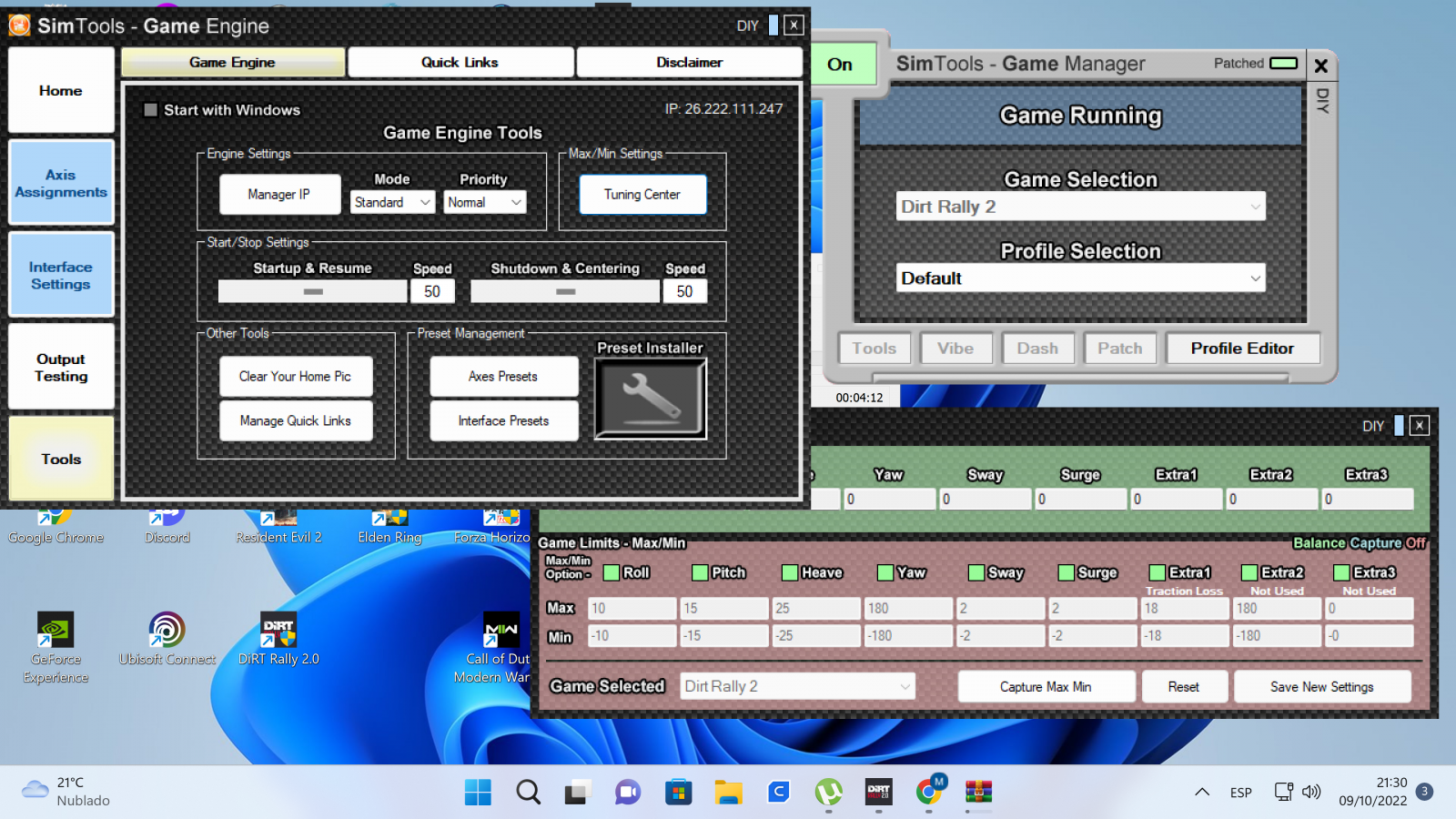The height and width of the screenshot is (819, 1456).
Task: Open Task View on taskbar
Action: click(578, 792)
